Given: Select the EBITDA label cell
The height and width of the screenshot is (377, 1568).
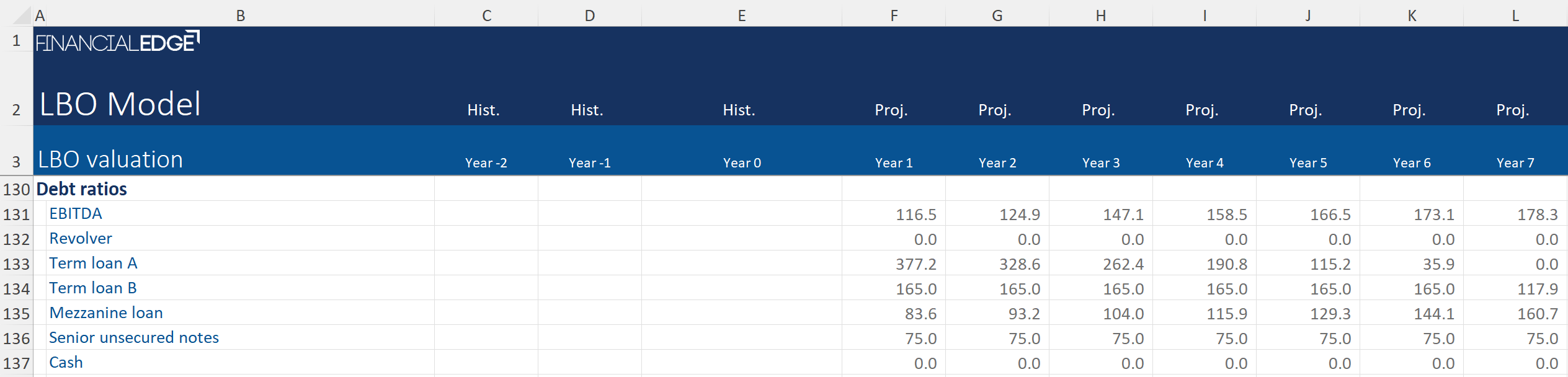Looking at the screenshot, I should click(x=76, y=214).
